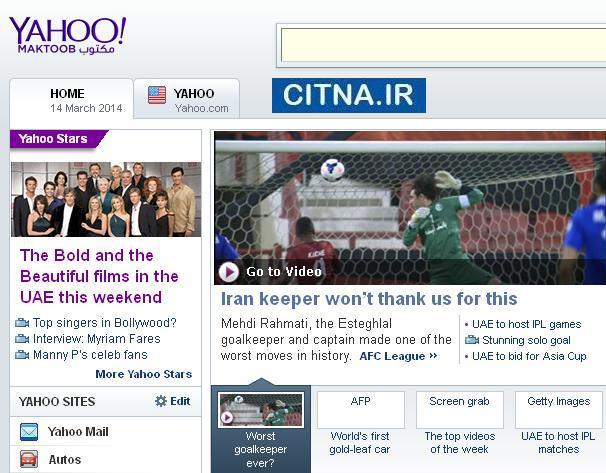The width and height of the screenshot is (606, 473).
Task: Click the Go to Video play button
Action: 228,272
